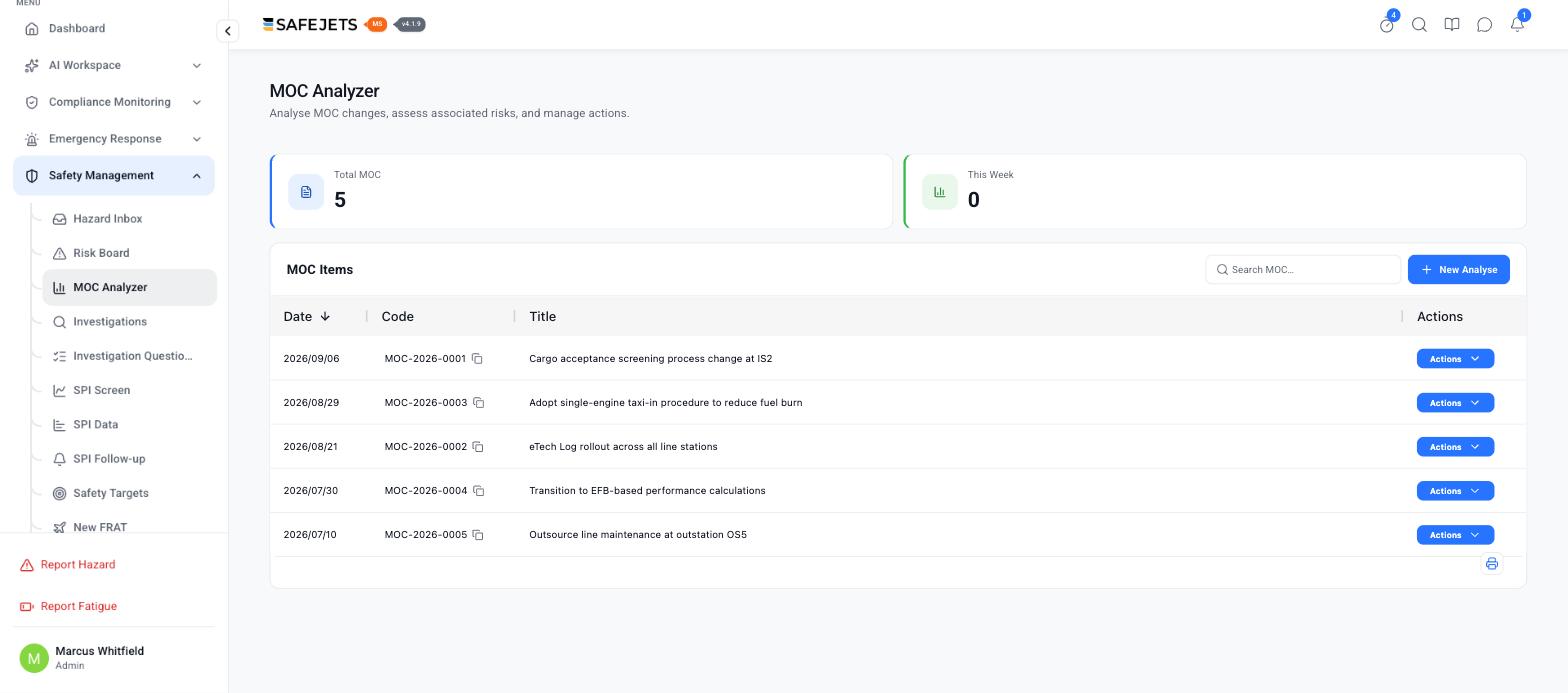Viewport: 1568px width, 693px height.
Task: Copy code MOC-2026-0002
Action: pos(478,447)
